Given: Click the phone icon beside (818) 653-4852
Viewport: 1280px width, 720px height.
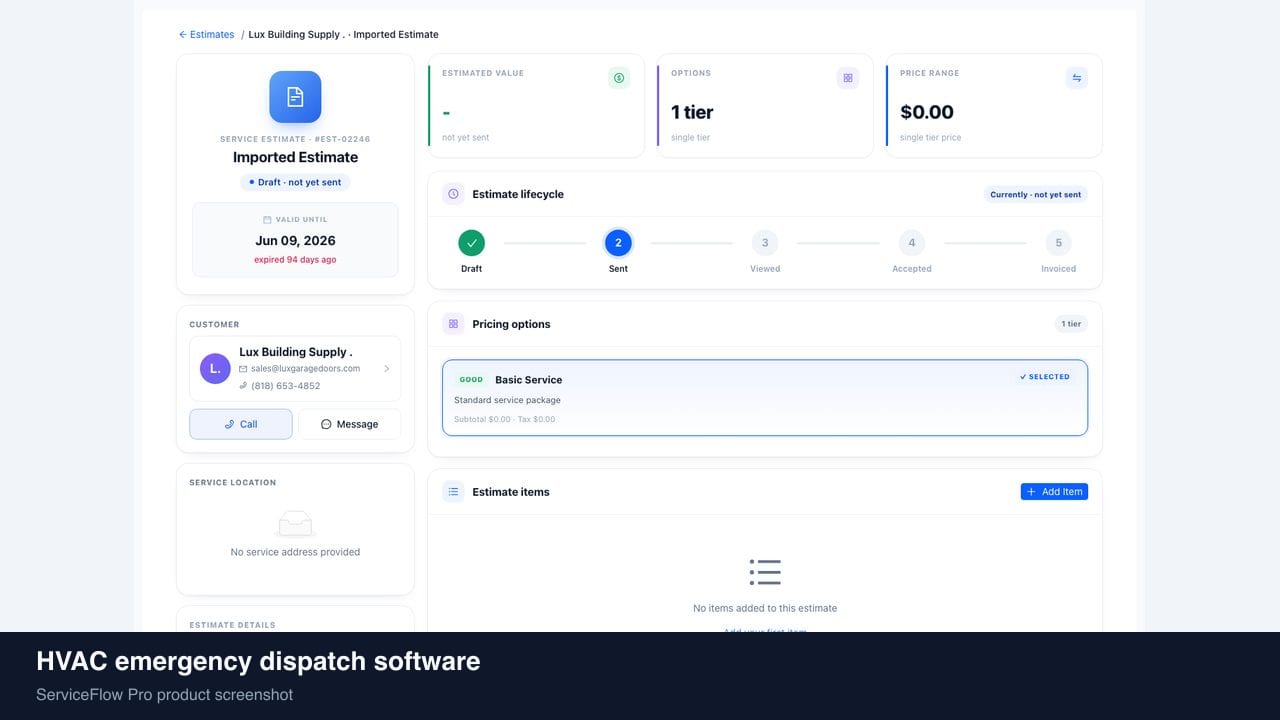Looking at the screenshot, I should point(243,386).
